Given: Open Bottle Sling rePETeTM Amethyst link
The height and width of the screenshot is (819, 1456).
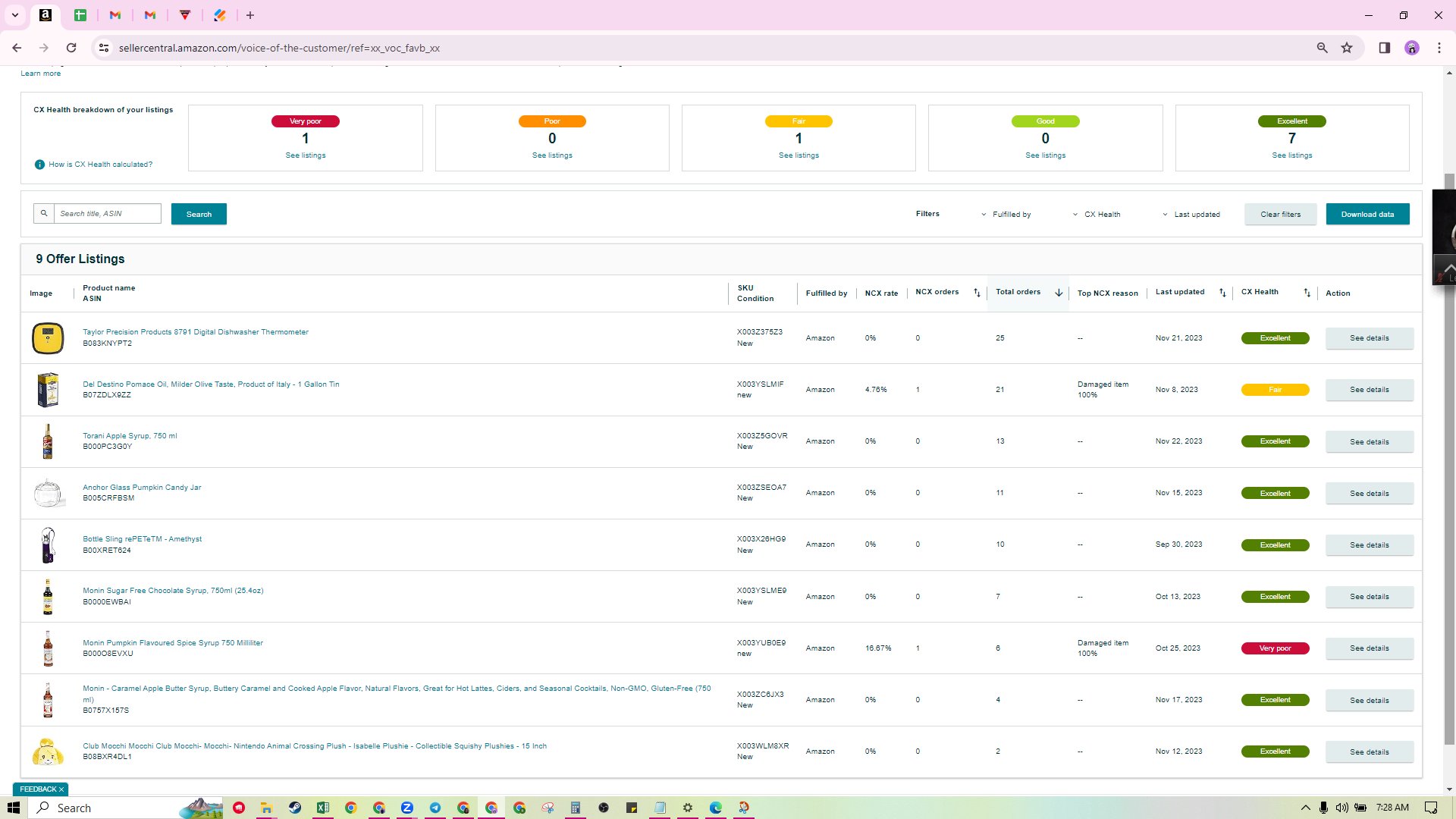Looking at the screenshot, I should tap(142, 539).
